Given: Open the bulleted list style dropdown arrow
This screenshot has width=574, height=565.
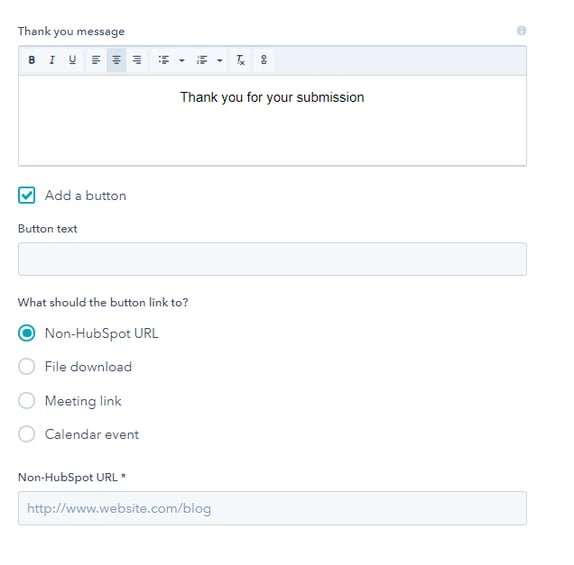Looking at the screenshot, I should click(182, 60).
